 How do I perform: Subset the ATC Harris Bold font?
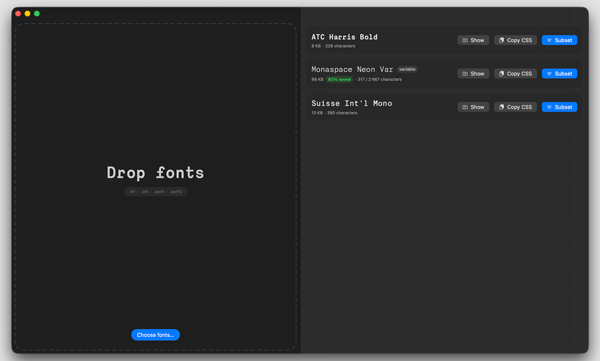coord(559,40)
